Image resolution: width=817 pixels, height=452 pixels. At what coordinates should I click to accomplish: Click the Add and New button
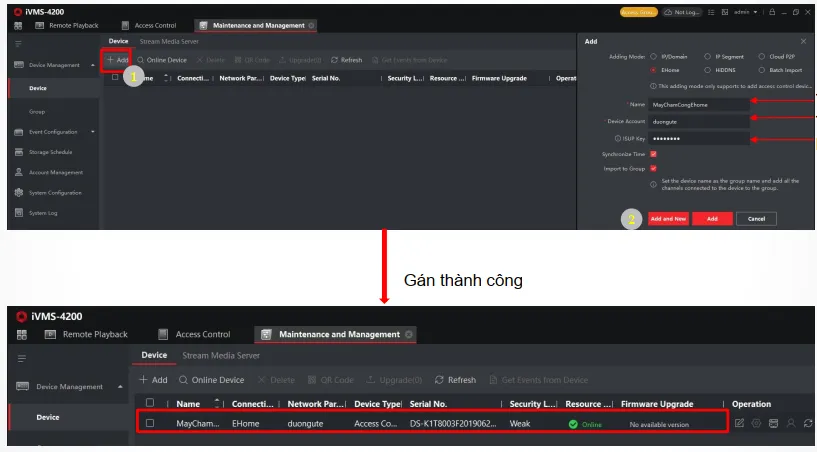[667, 218]
